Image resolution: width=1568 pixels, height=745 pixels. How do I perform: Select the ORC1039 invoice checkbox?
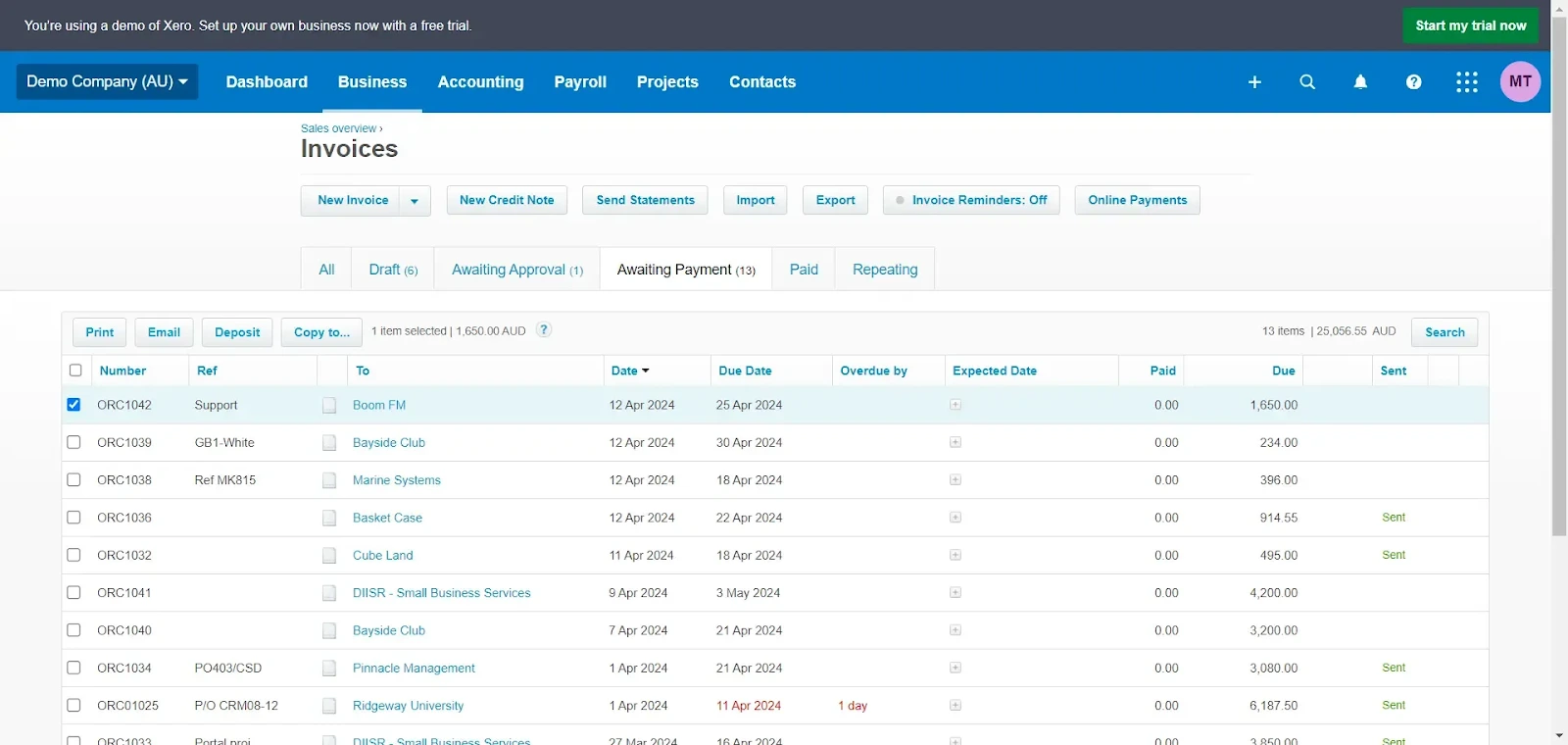pos(73,442)
